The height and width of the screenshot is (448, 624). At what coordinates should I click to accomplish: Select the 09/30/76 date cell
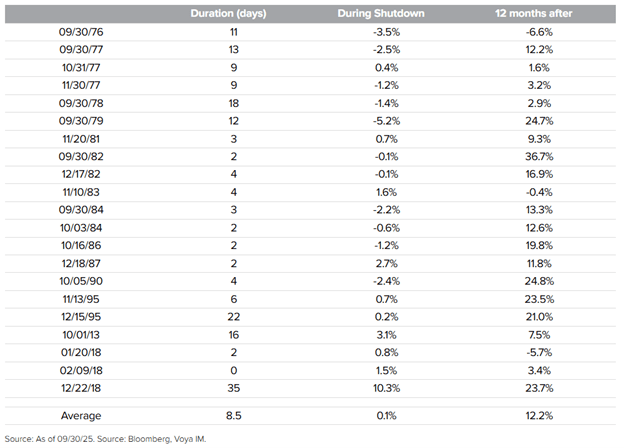click(80, 33)
